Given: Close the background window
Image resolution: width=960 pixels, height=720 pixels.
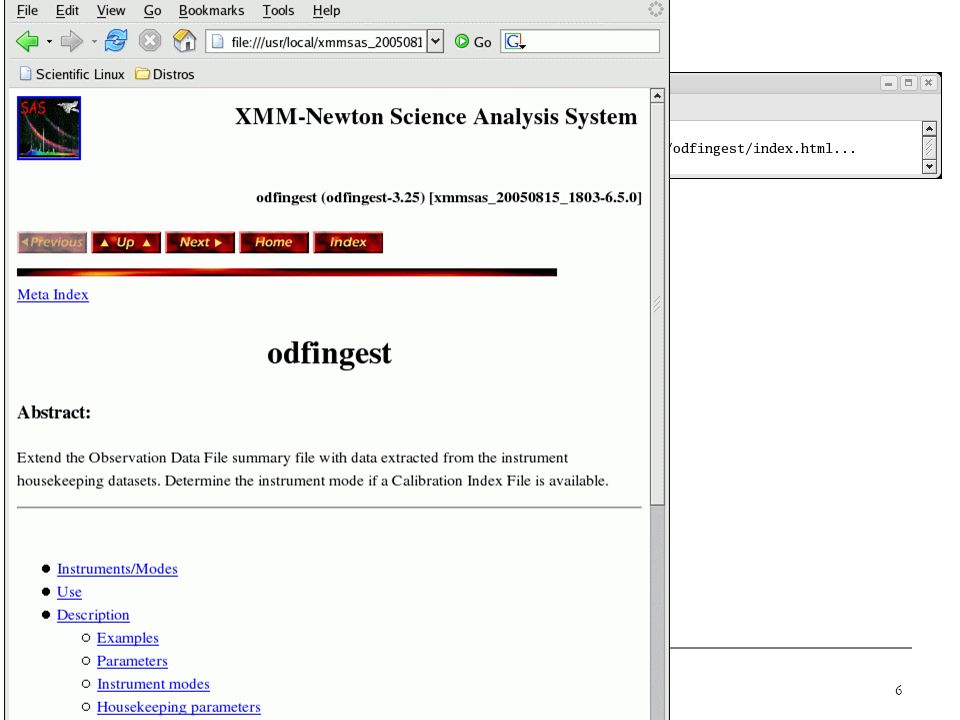Looking at the screenshot, I should [929, 83].
